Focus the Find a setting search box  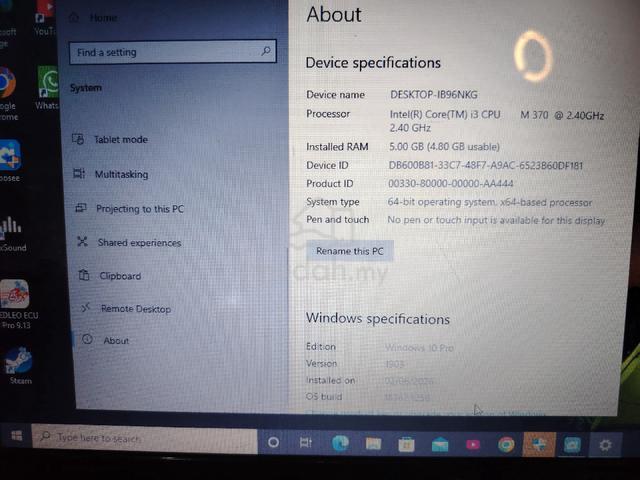click(x=173, y=52)
